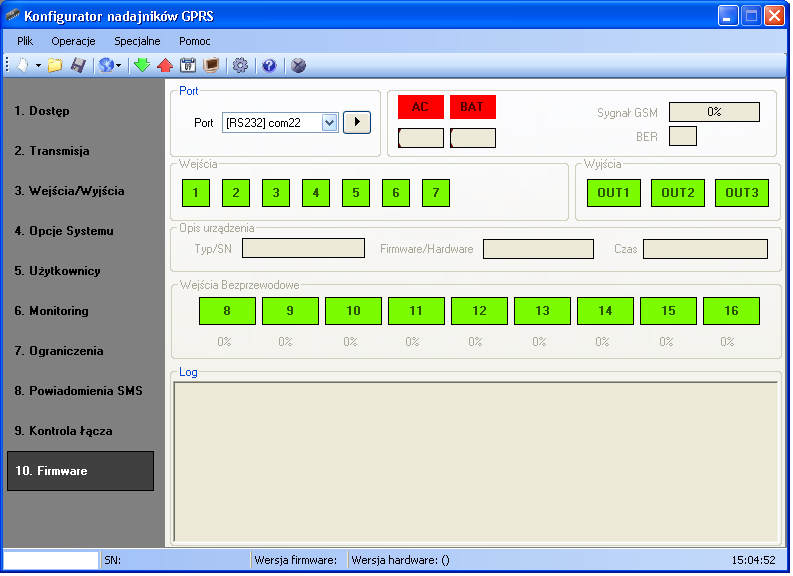Click the gray X close icon in the toolbar
This screenshot has width=793, height=576.
point(298,66)
